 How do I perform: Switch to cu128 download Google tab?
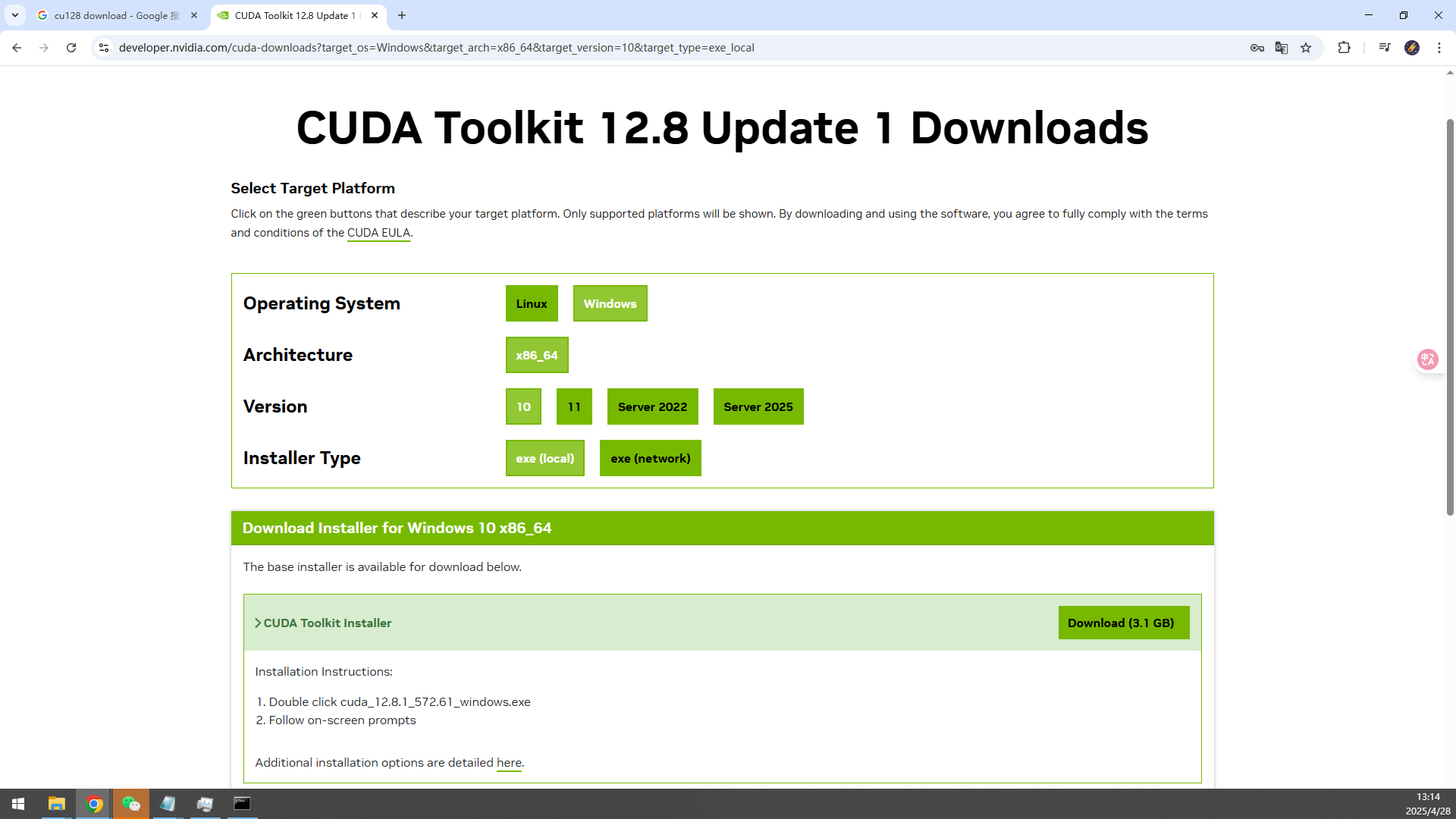[114, 15]
